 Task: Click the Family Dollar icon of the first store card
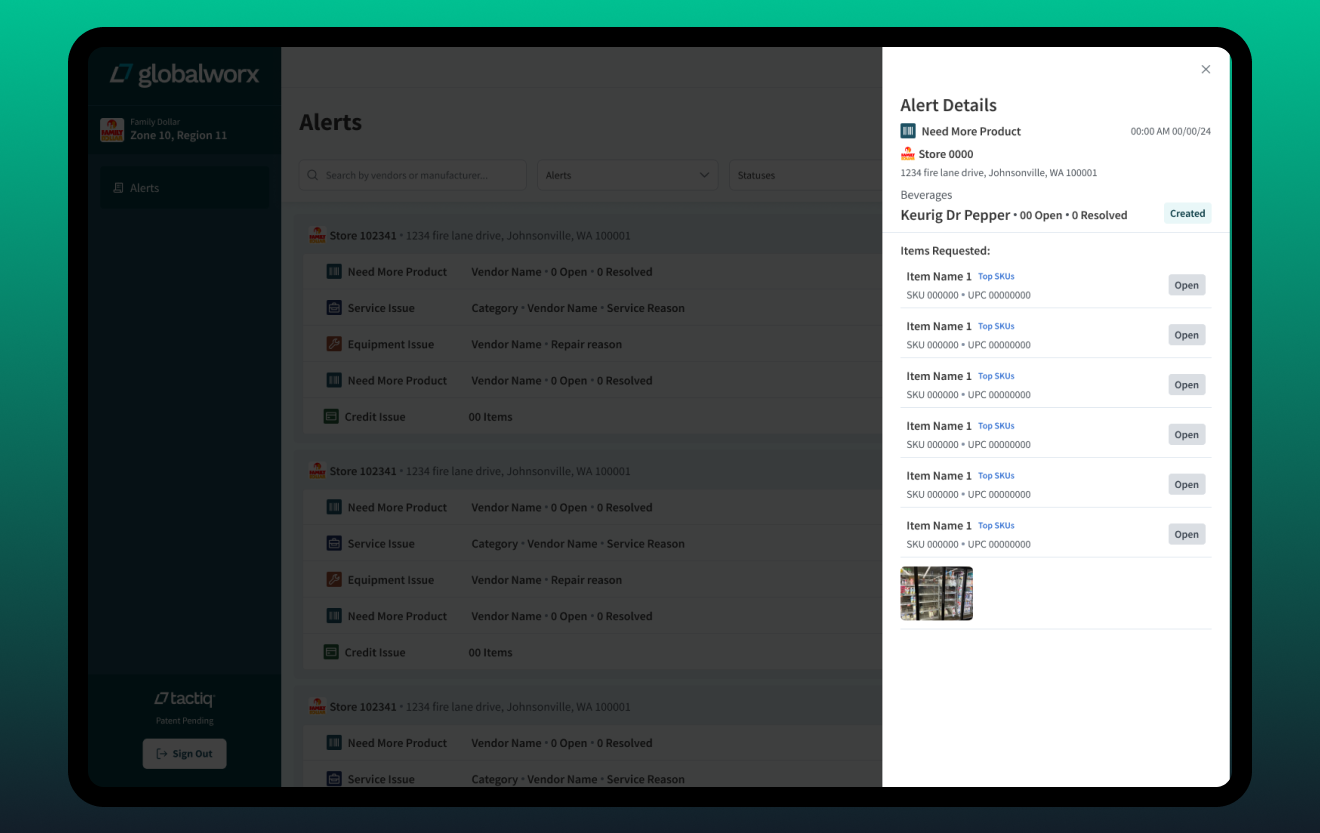coord(317,236)
